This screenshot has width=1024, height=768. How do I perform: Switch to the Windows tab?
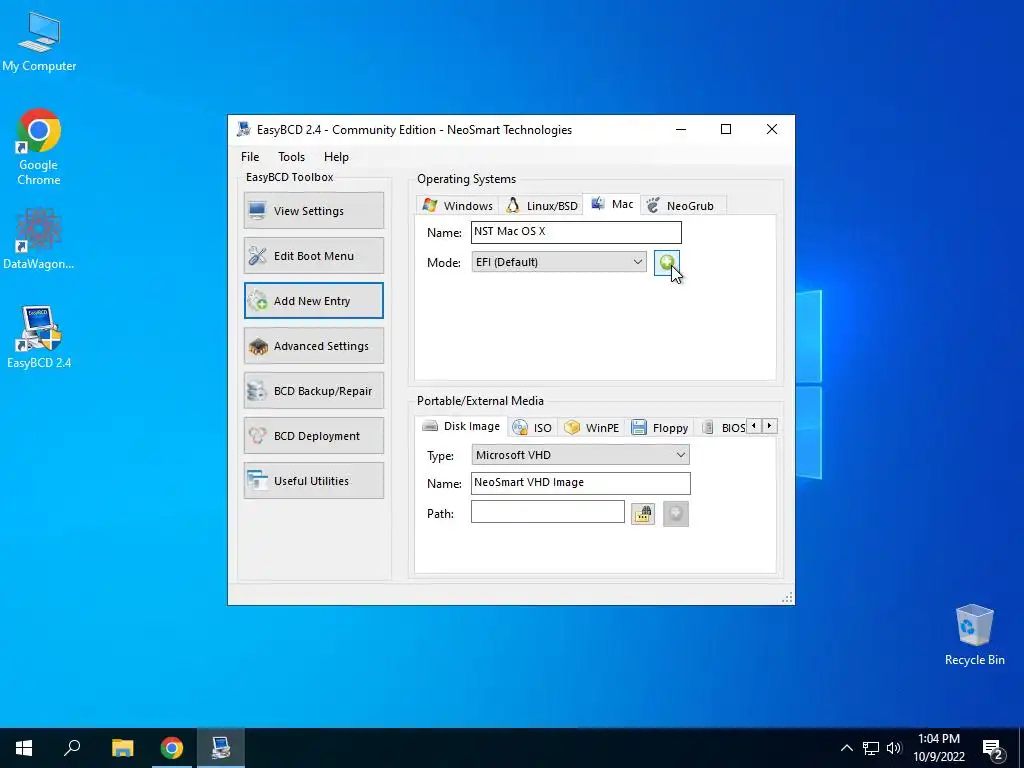(458, 206)
